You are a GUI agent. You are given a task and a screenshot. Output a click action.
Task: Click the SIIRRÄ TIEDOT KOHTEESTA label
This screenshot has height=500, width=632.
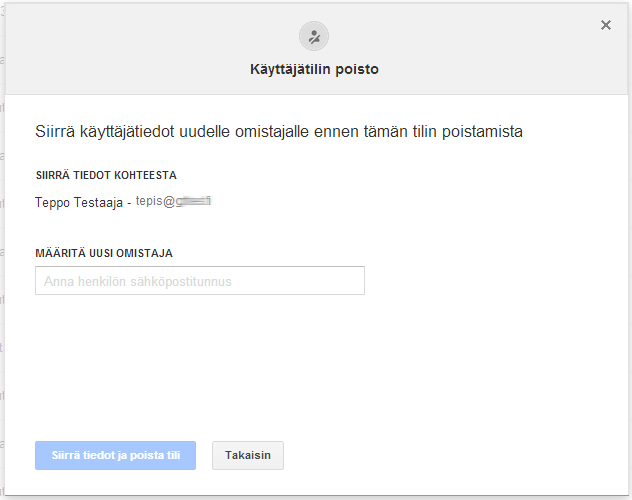106,175
